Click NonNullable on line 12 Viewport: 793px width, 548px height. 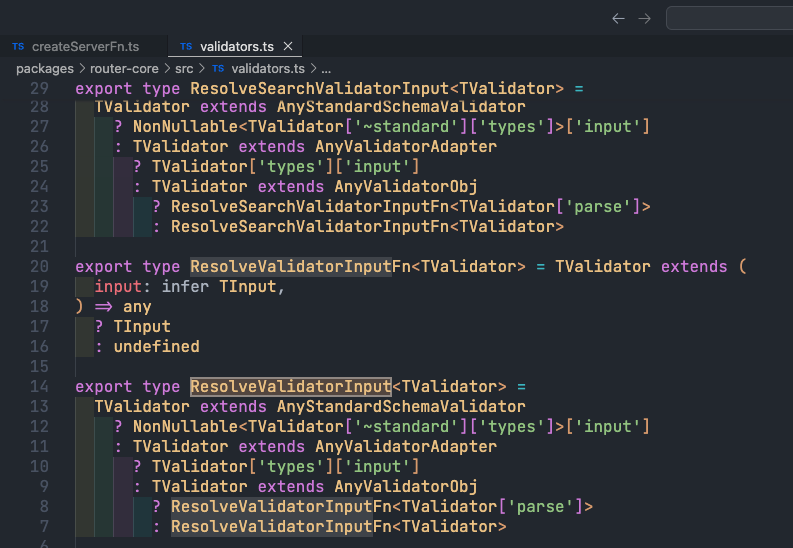point(185,427)
